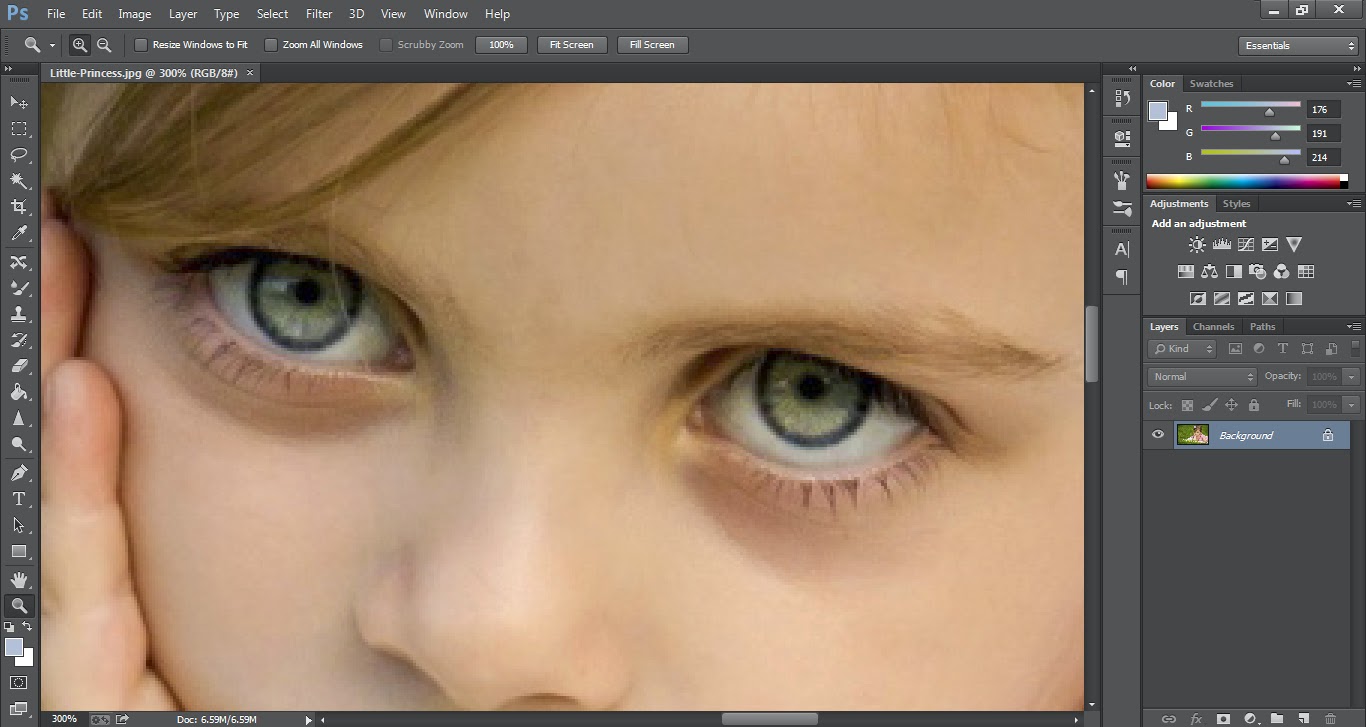Screen dimensions: 1366x727
Task: Open the Fill dropdown arrow
Action: click(x=1352, y=405)
